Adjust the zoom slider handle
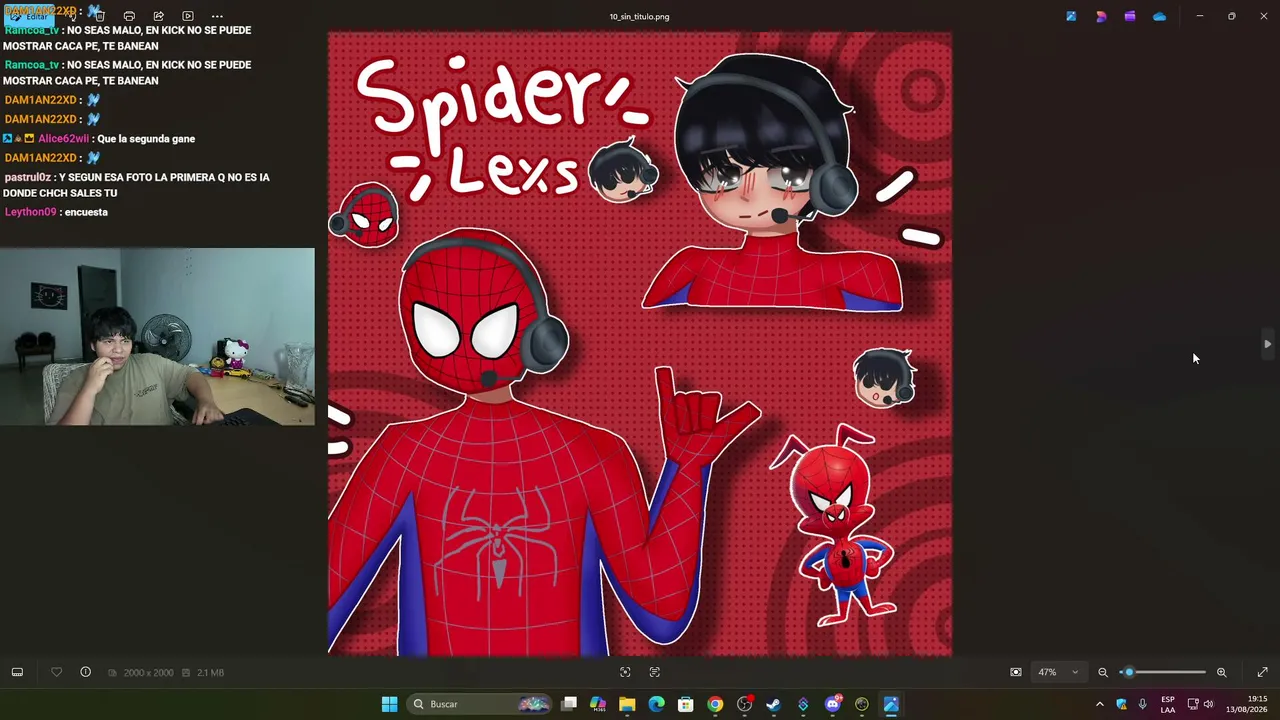Viewport: 1280px width, 720px height. (x=1129, y=672)
